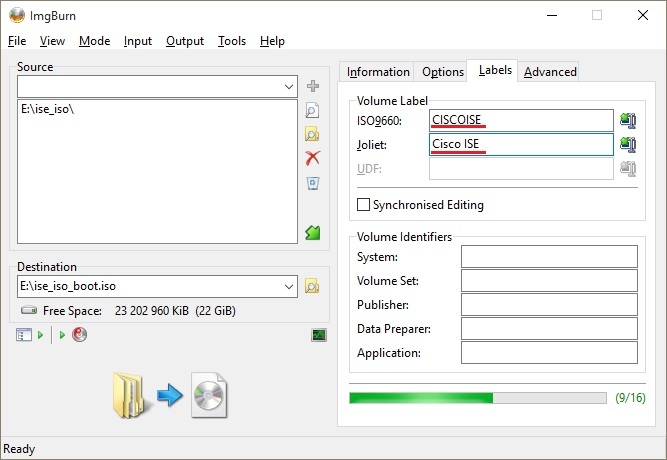Image resolution: width=667 pixels, height=460 pixels.
Task: Show the log window monitor icon
Action: (319, 335)
